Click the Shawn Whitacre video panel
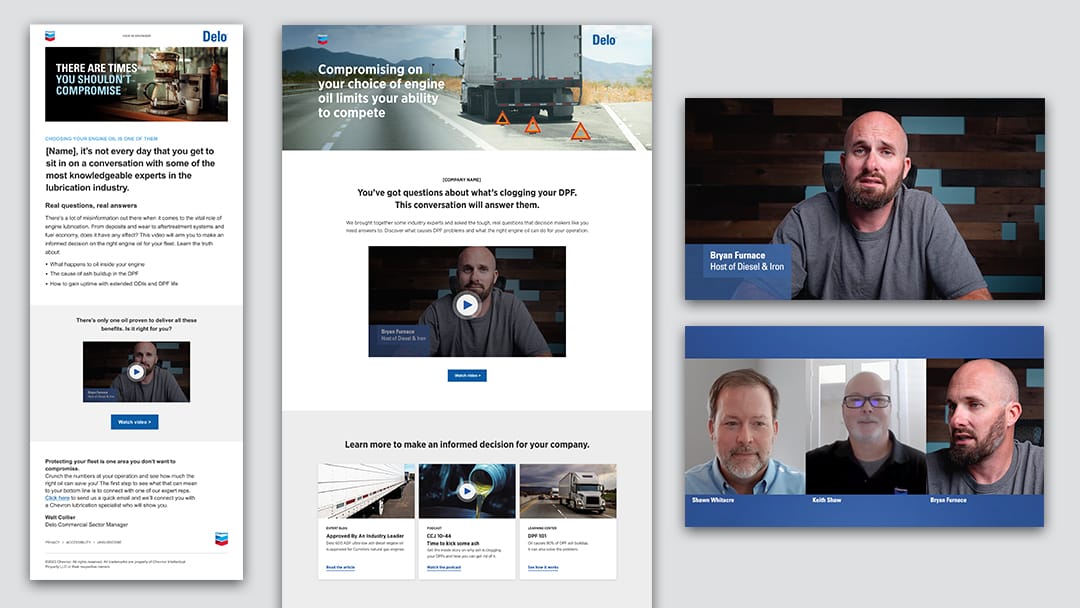The width and height of the screenshot is (1080, 608). tap(745, 427)
